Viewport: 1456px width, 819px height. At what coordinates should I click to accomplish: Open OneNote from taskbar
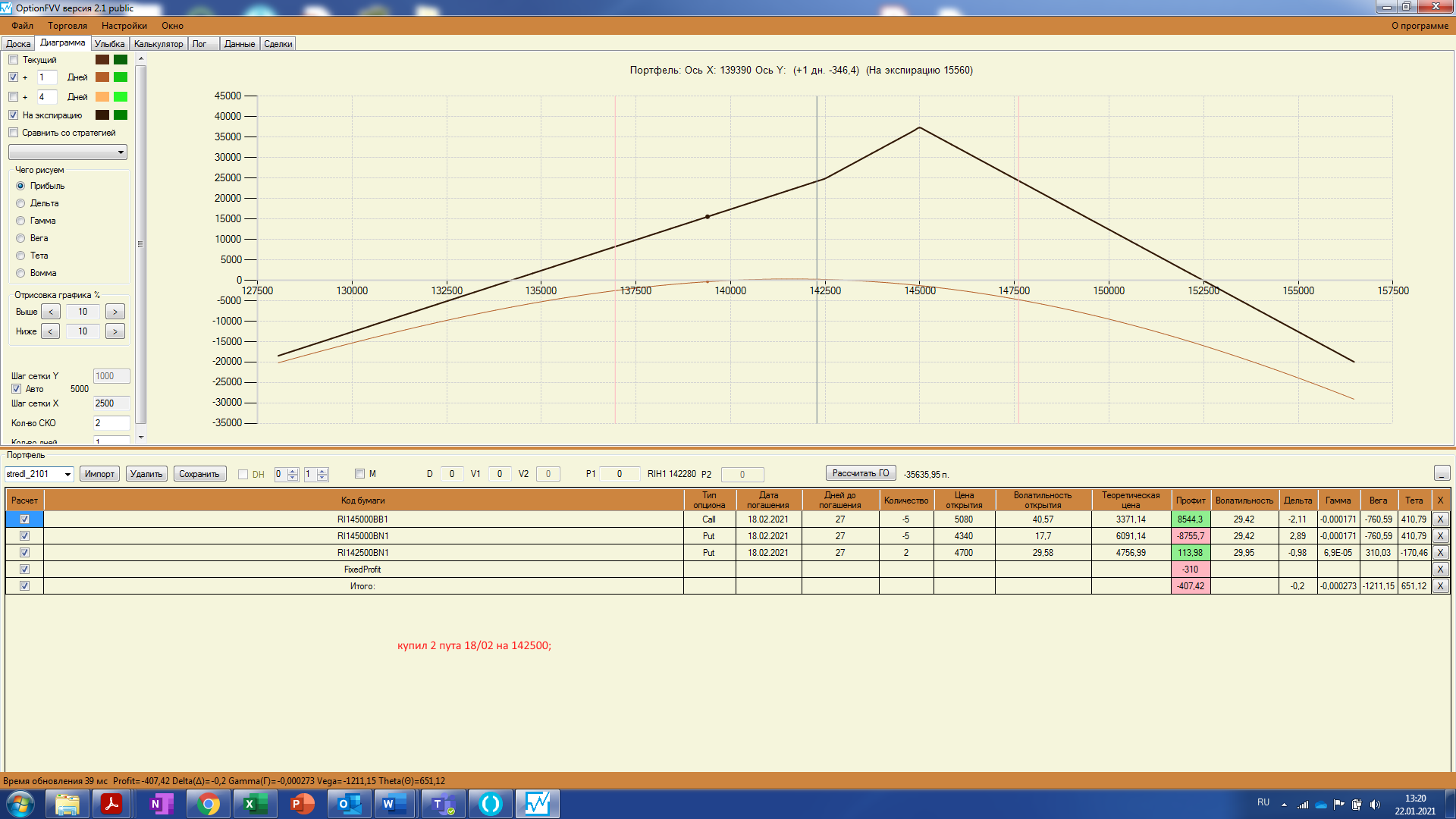pyautogui.click(x=161, y=804)
